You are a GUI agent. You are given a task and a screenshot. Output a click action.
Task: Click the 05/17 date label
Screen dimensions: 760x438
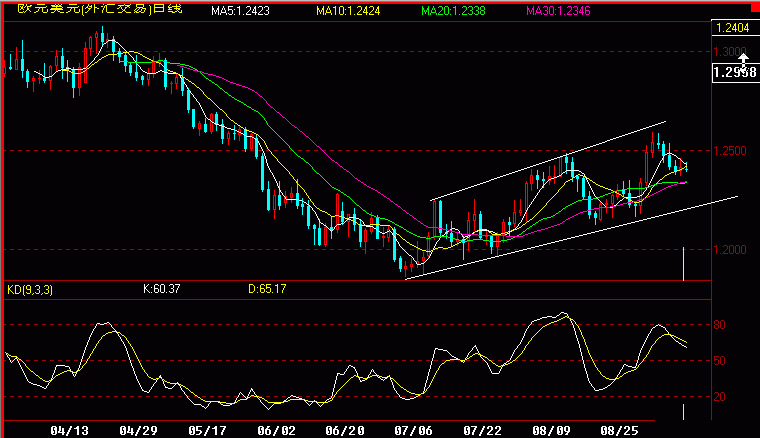207,430
